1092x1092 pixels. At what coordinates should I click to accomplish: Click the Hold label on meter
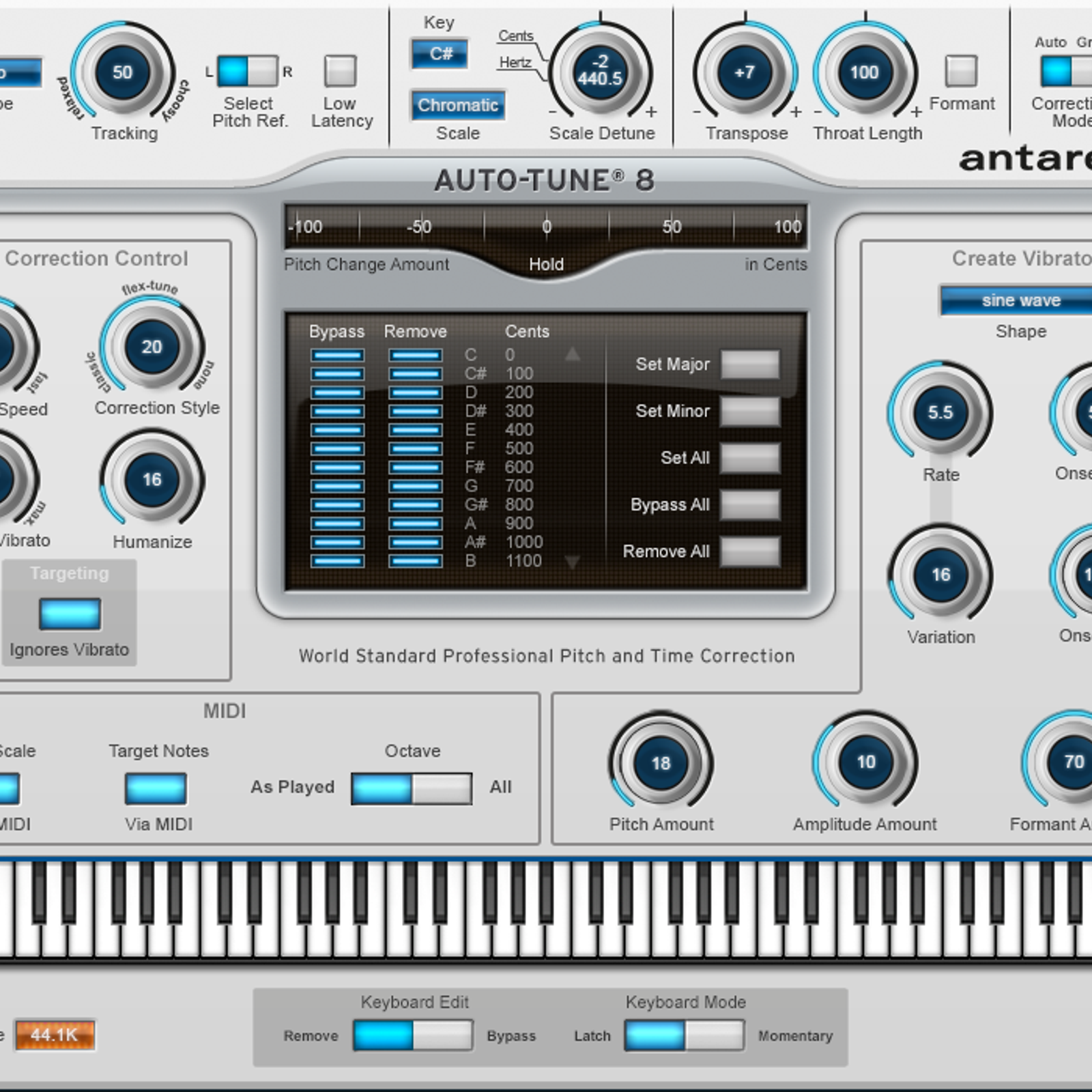pyautogui.click(x=546, y=264)
